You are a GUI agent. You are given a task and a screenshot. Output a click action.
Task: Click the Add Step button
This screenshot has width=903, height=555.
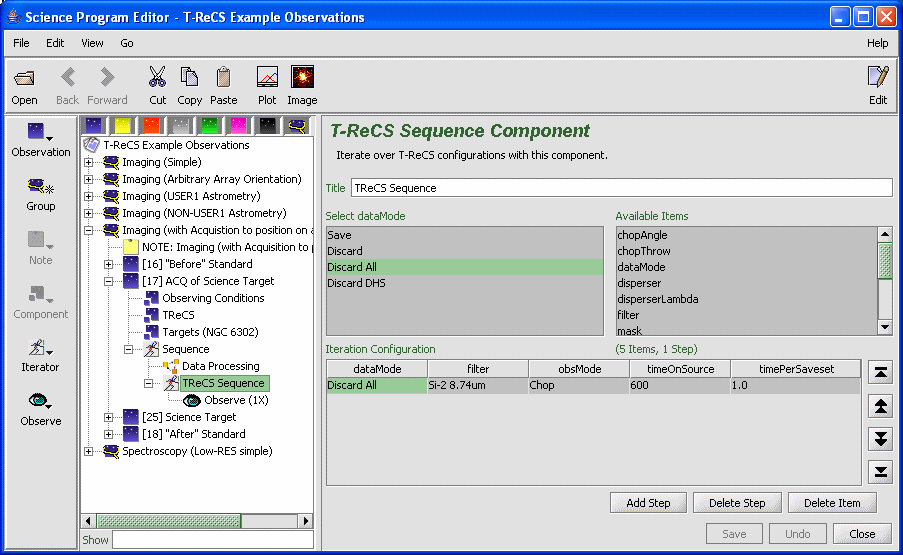pyautogui.click(x=648, y=503)
